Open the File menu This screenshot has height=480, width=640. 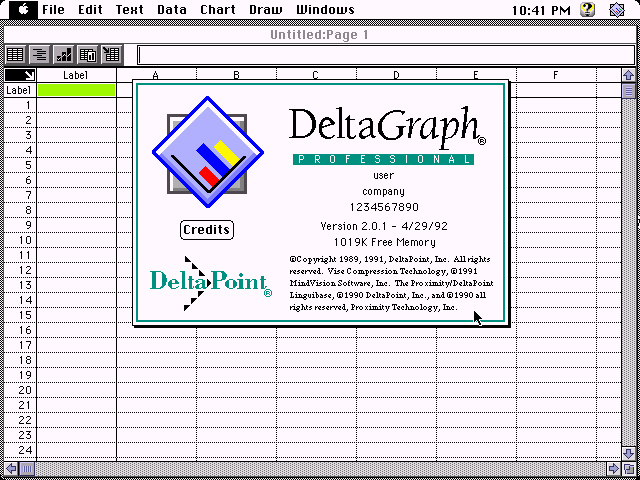coord(53,10)
